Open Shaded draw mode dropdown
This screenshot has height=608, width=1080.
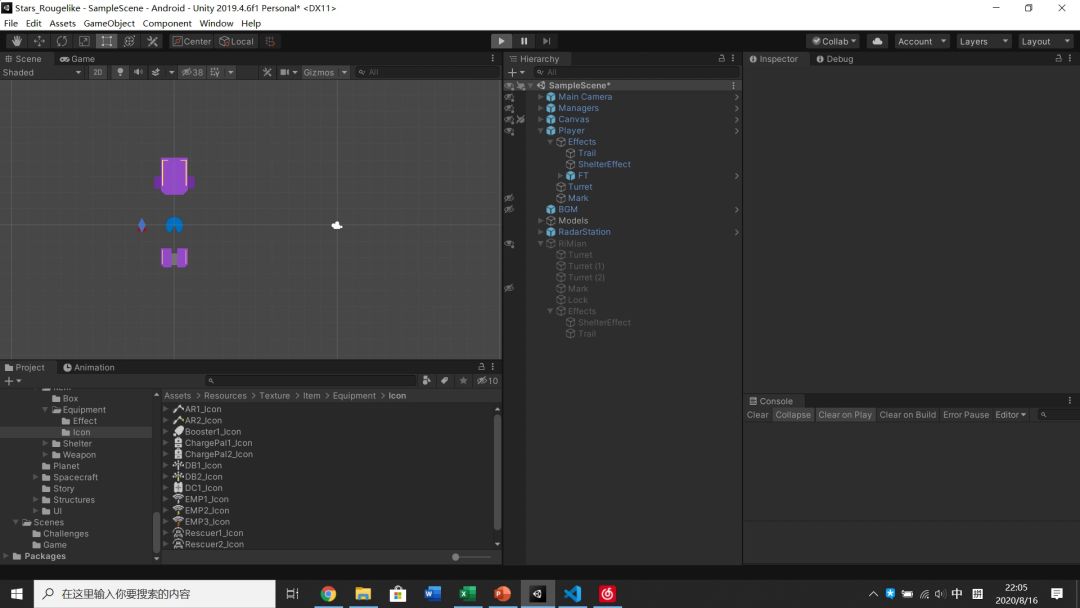pyautogui.click(x=41, y=72)
